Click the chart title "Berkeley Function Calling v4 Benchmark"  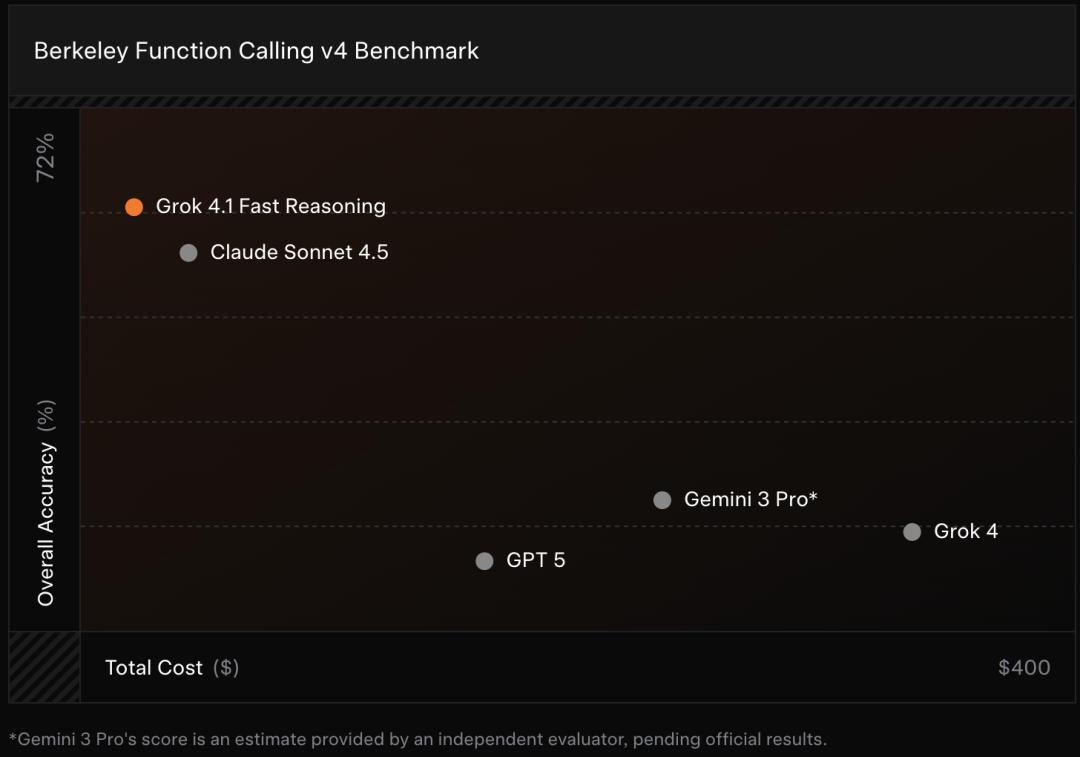[x=256, y=51]
